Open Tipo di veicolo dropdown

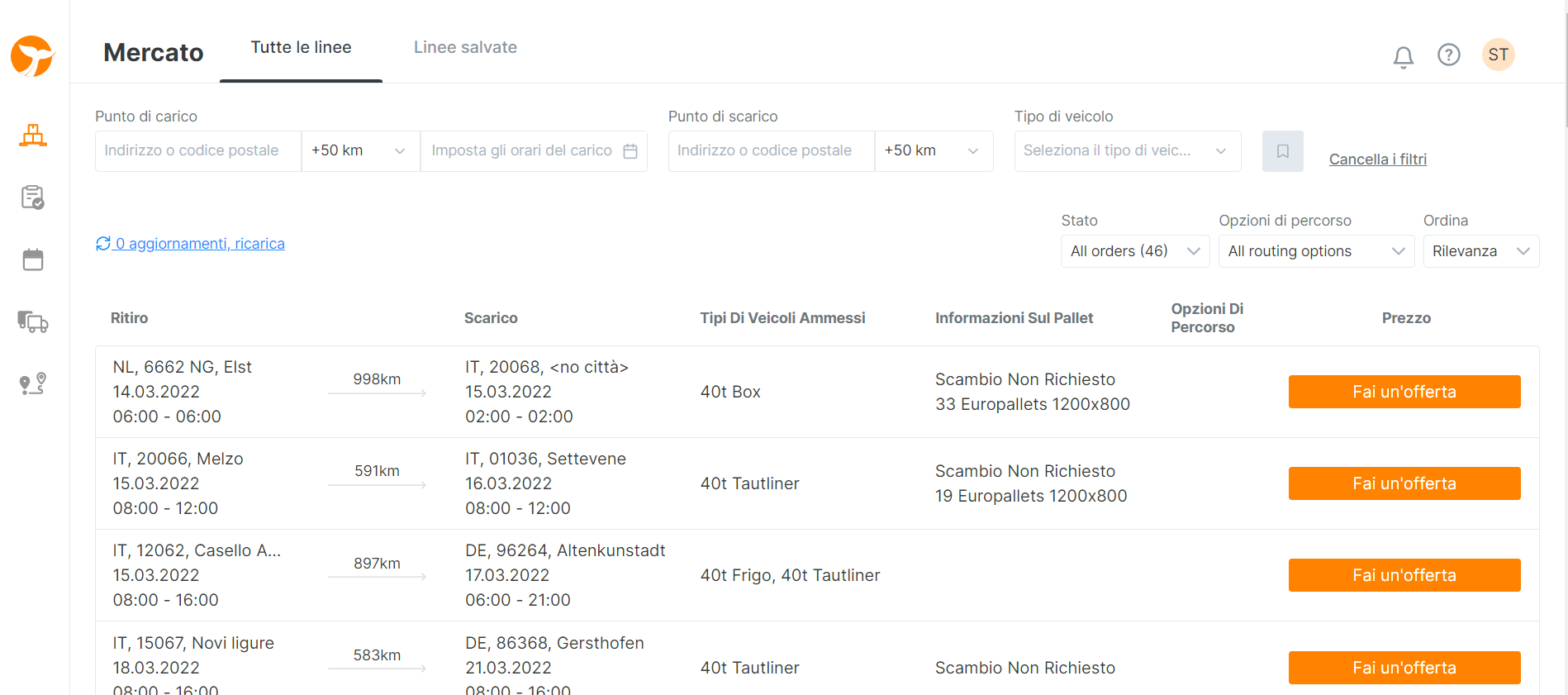click(1128, 151)
